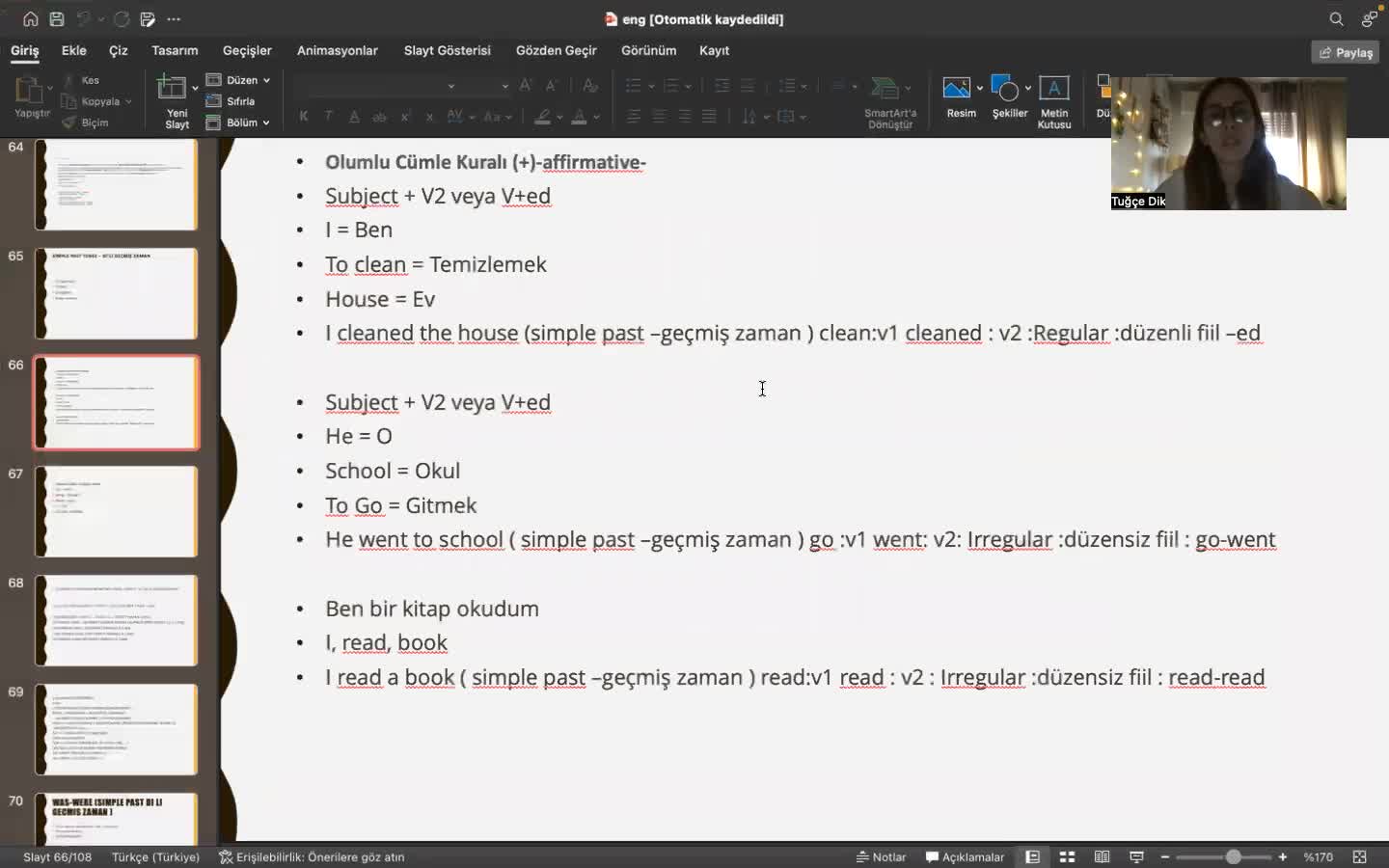This screenshot has width=1389, height=868.
Task: Open the Tasarım ribbon tab
Action: [x=175, y=51]
